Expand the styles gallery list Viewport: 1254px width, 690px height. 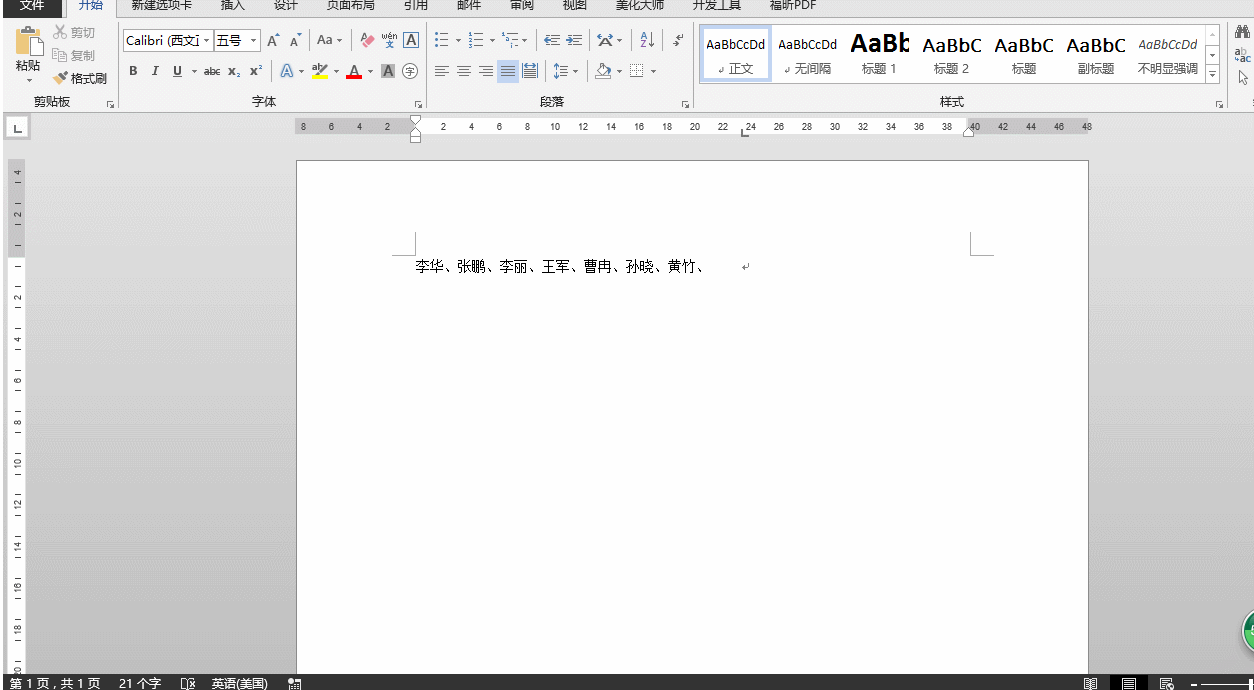coord(1212,74)
